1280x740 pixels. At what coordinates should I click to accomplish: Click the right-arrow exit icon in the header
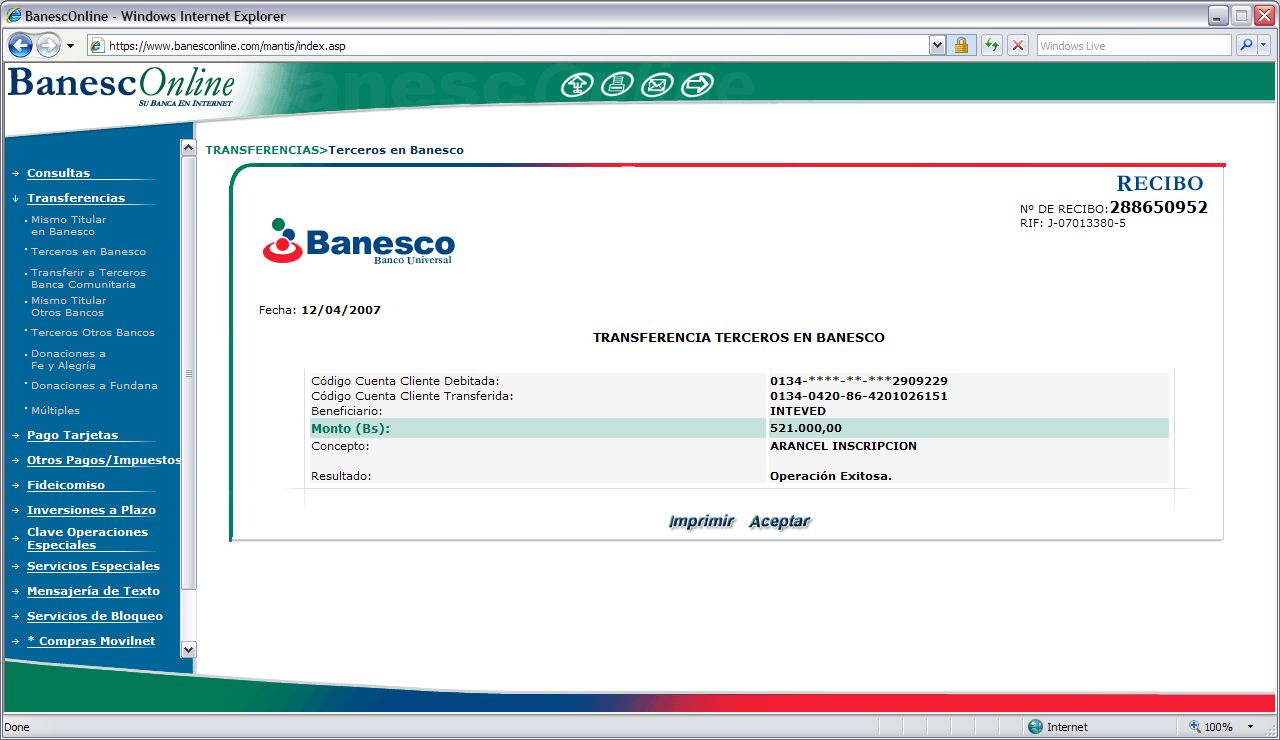(x=697, y=86)
